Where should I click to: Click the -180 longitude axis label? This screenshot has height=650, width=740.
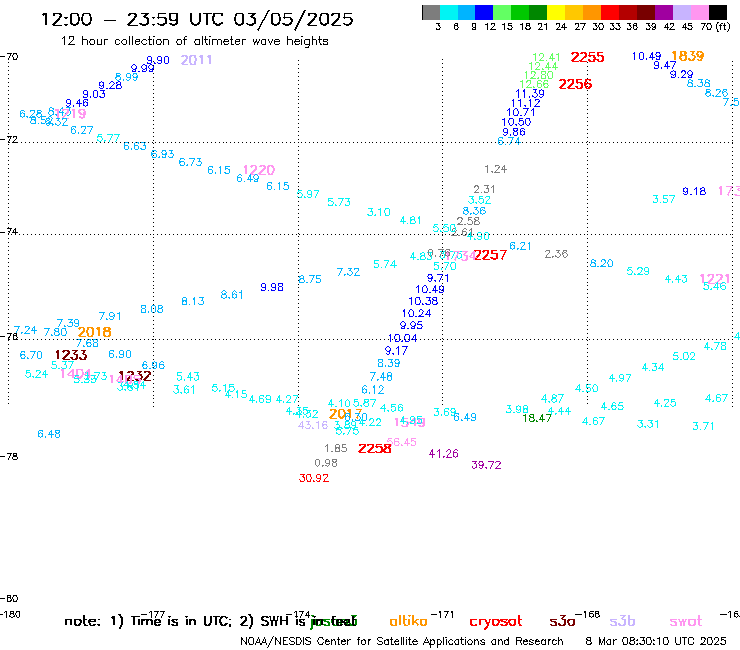pyautogui.click(x=10, y=615)
